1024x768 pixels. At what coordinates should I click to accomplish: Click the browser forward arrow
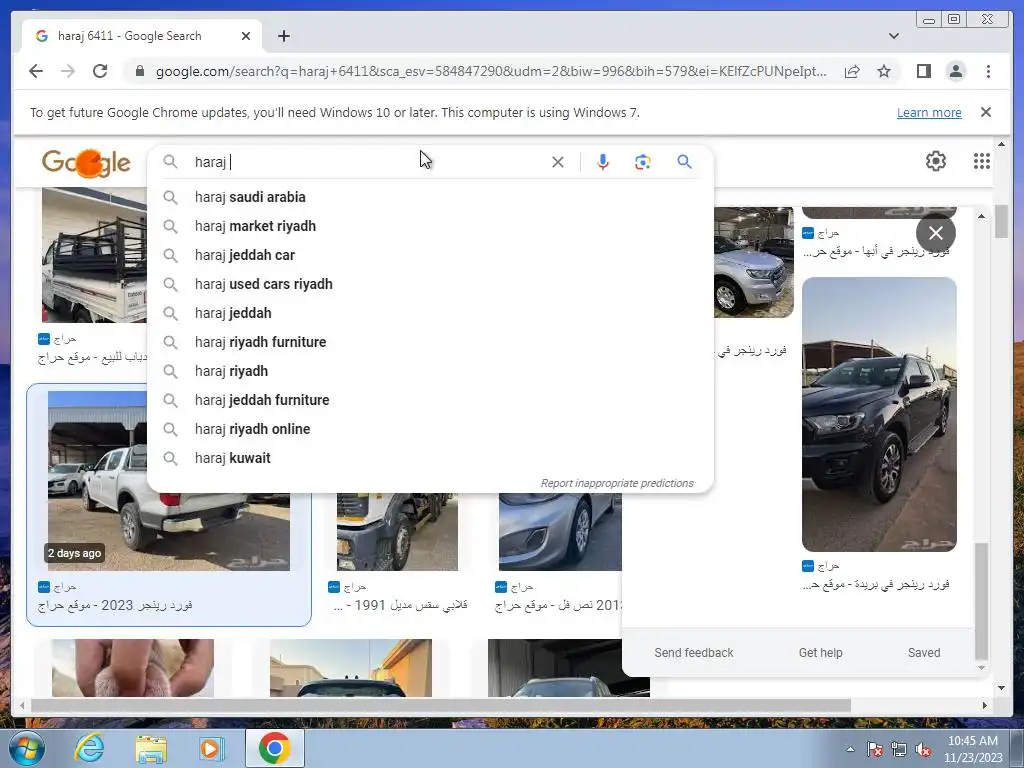pos(68,71)
